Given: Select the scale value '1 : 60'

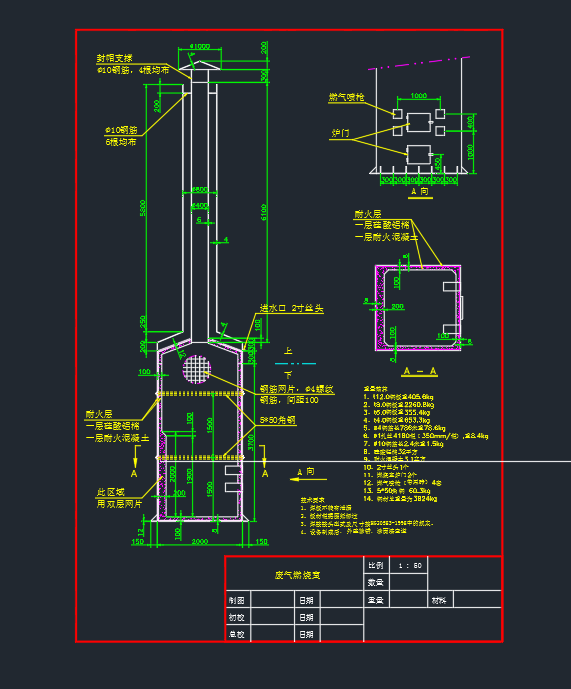Looking at the screenshot, I should pyautogui.click(x=410, y=566).
